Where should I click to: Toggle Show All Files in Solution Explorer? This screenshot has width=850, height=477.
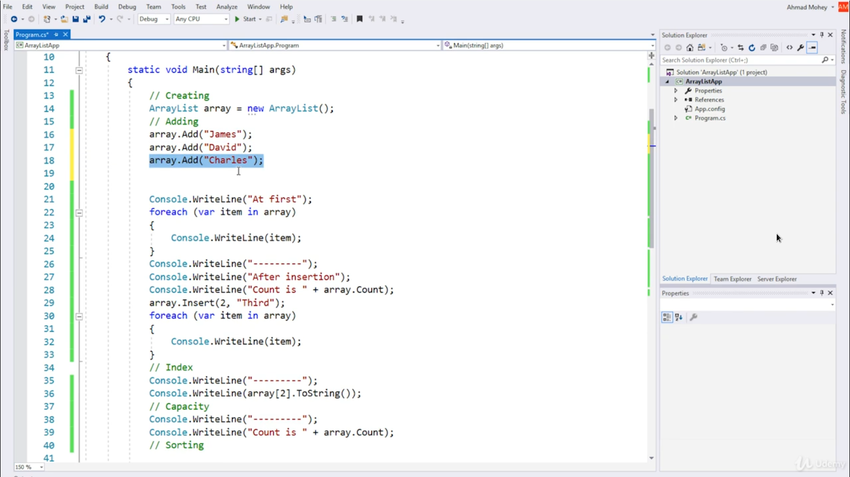[774, 48]
